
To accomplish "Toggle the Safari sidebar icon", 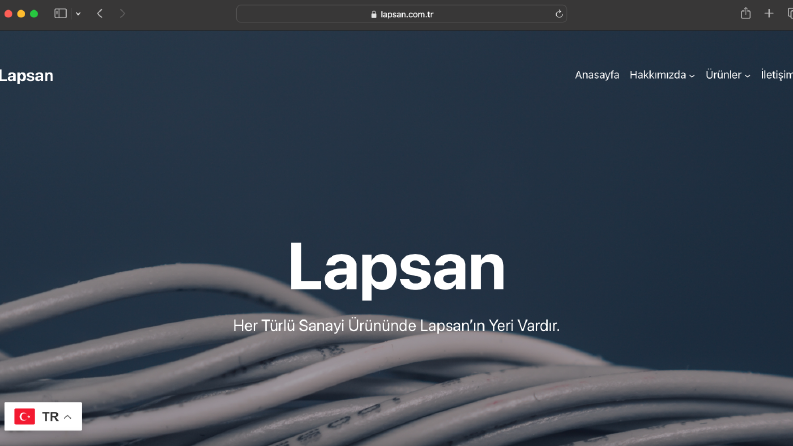I will [x=60, y=14].
